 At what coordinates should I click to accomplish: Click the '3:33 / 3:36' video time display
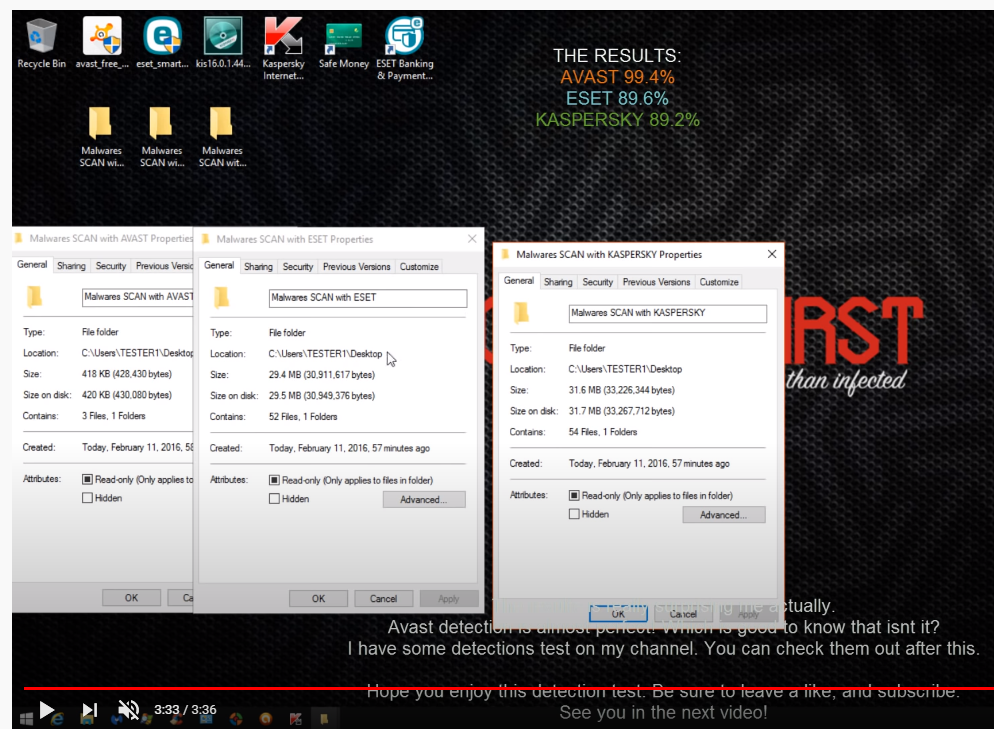coord(185,710)
